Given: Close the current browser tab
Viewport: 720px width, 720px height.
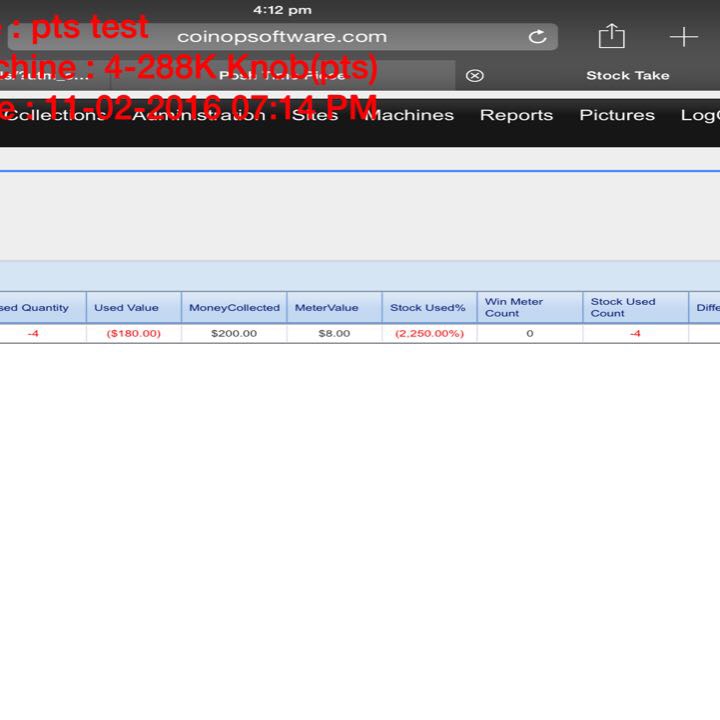Looking at the screenshot, I should (x=474, y=76).
